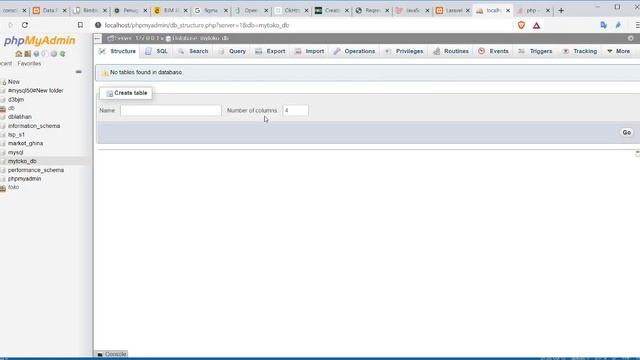640x360 pixels.
Task: Open the Search tab
Action: click(x=193, y=51)
